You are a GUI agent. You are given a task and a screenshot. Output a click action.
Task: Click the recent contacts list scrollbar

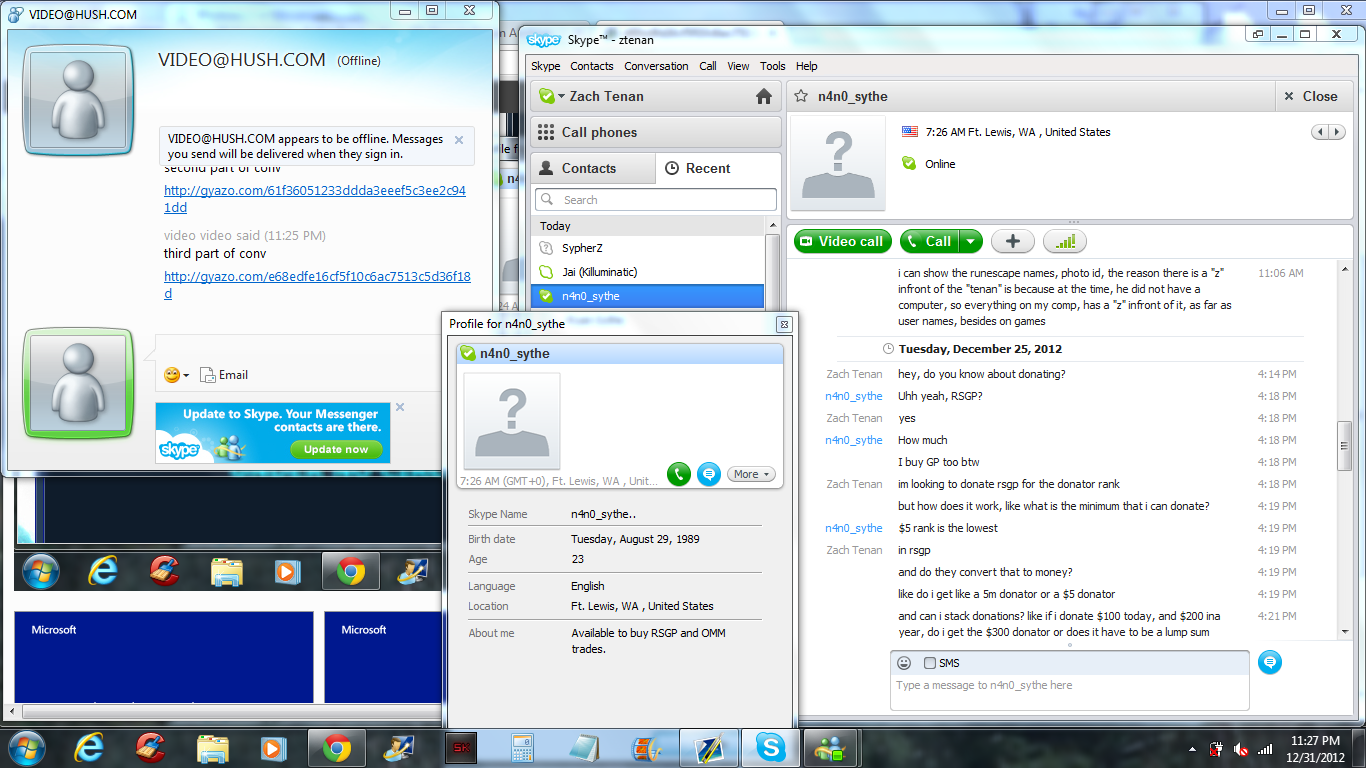772,271
